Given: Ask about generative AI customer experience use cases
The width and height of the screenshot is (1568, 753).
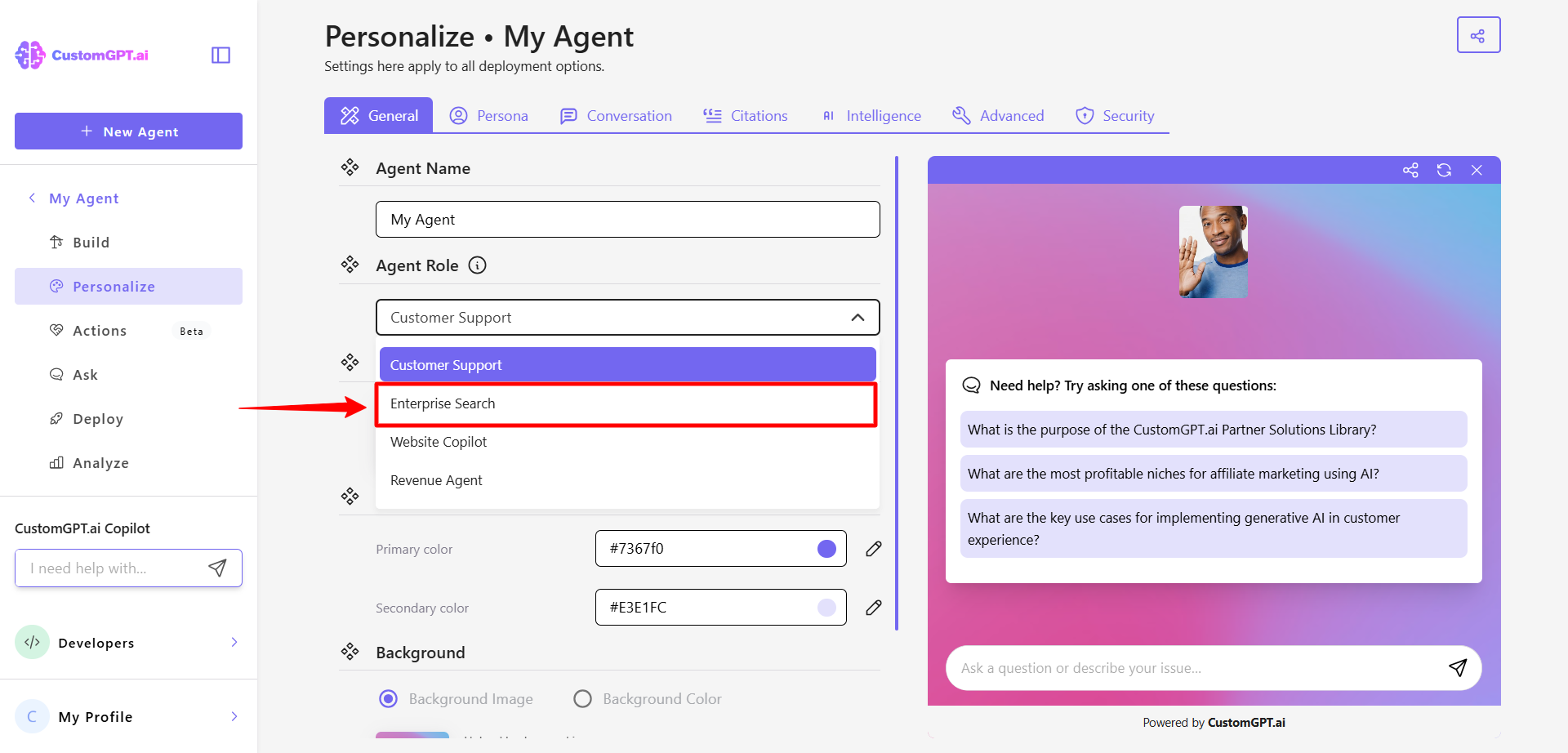Looking at the screenshot, I should point(1214,528).
